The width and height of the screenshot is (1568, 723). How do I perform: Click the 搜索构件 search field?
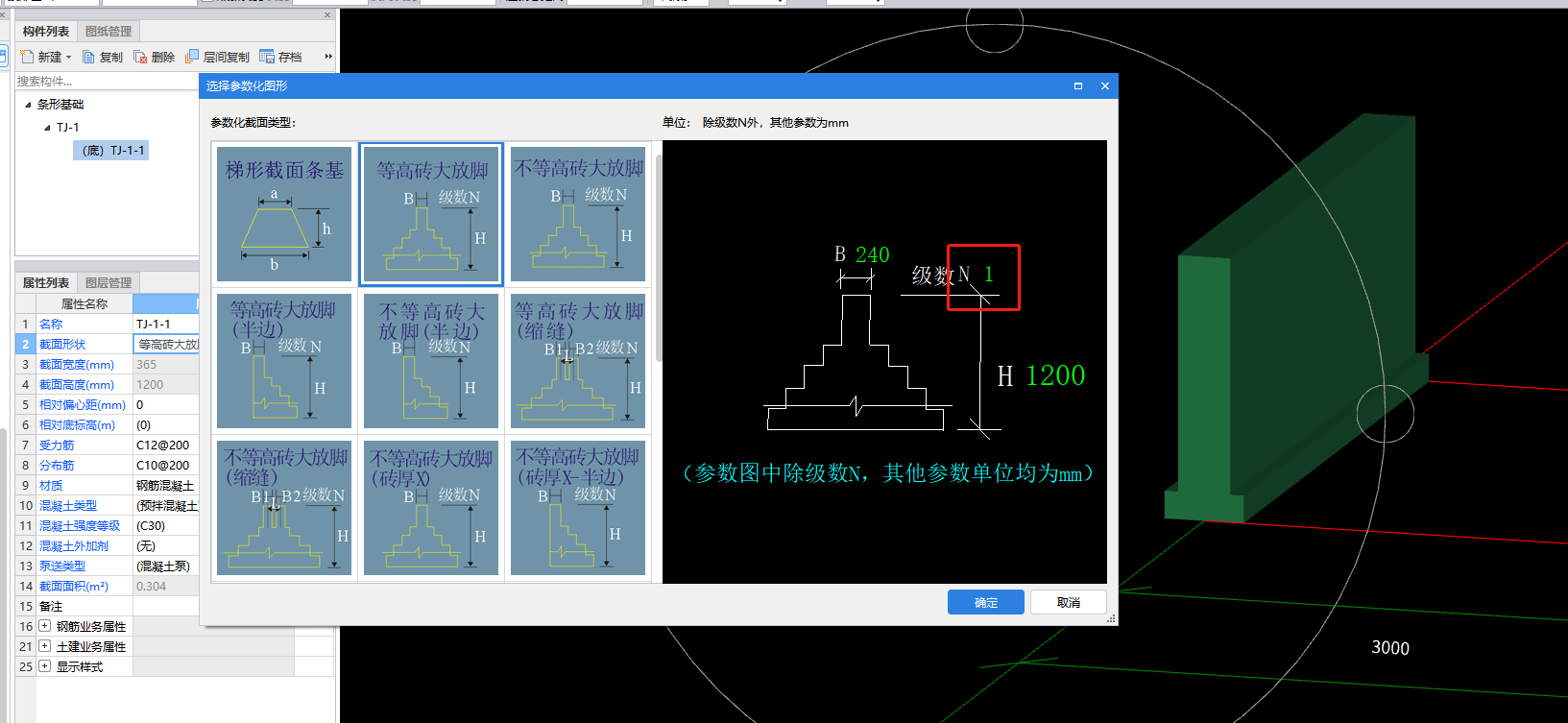point(106,82)
